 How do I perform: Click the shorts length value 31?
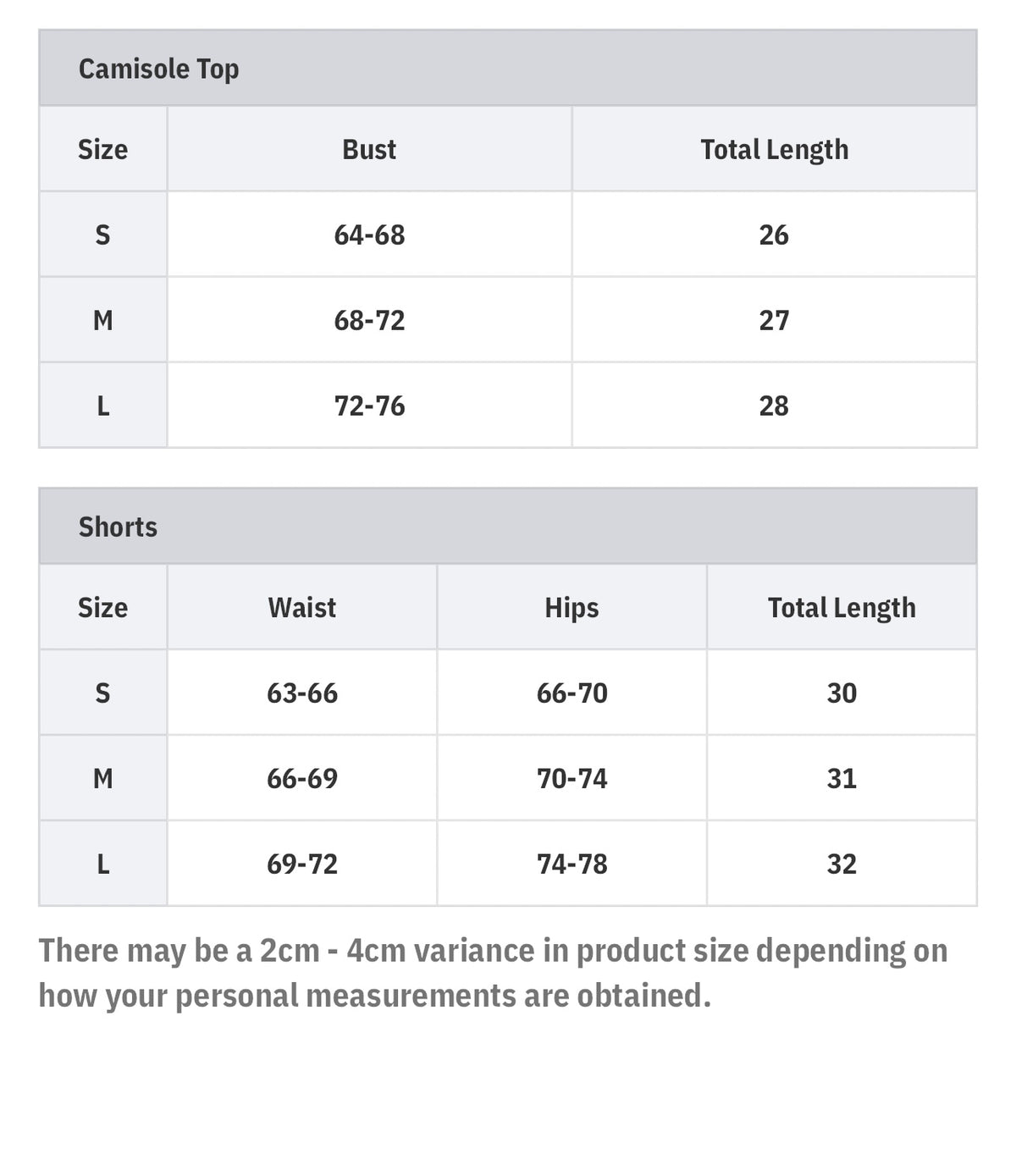842,778
